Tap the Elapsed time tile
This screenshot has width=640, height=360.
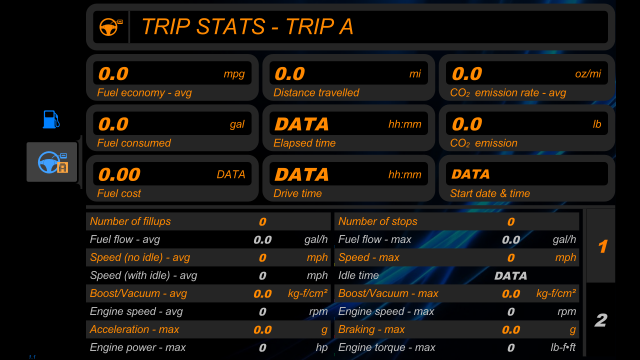point(349,128)
